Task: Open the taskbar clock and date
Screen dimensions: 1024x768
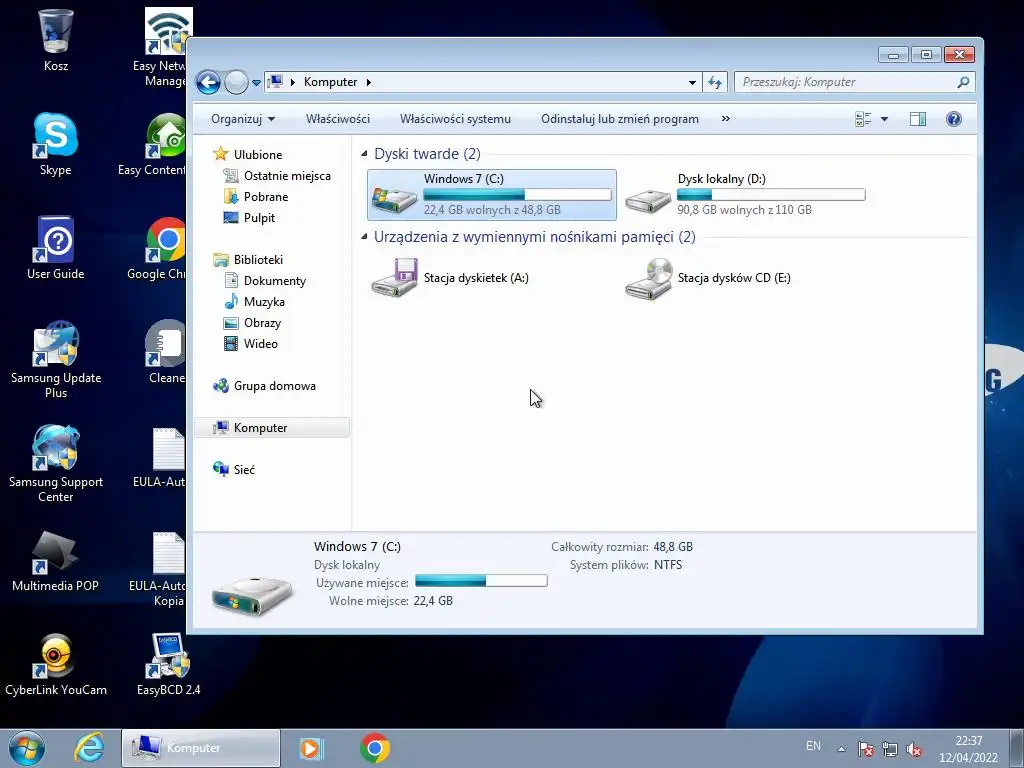Action: tap(968, 749)
